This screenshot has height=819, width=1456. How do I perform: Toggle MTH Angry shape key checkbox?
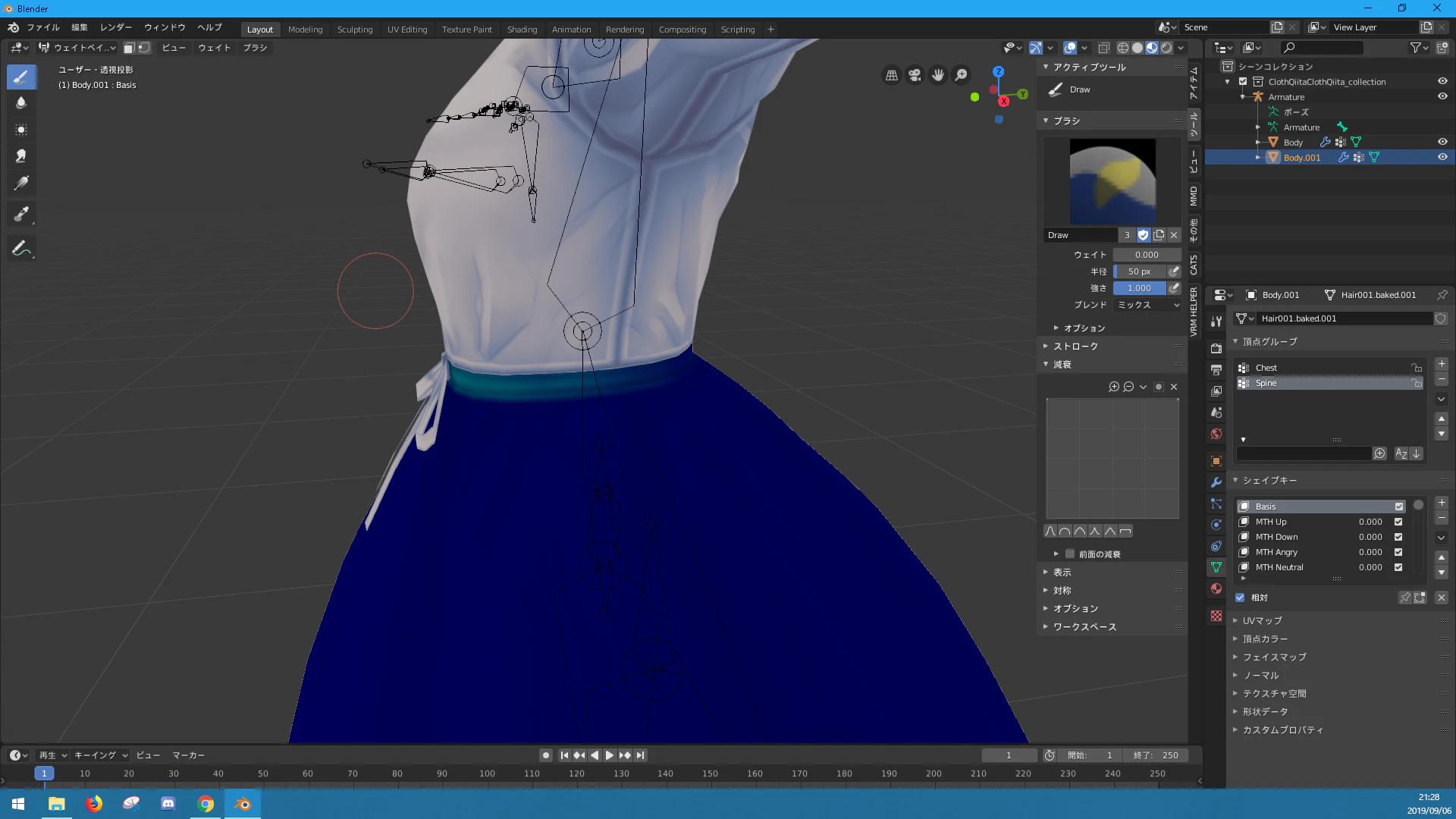[x=1398, y=552]
